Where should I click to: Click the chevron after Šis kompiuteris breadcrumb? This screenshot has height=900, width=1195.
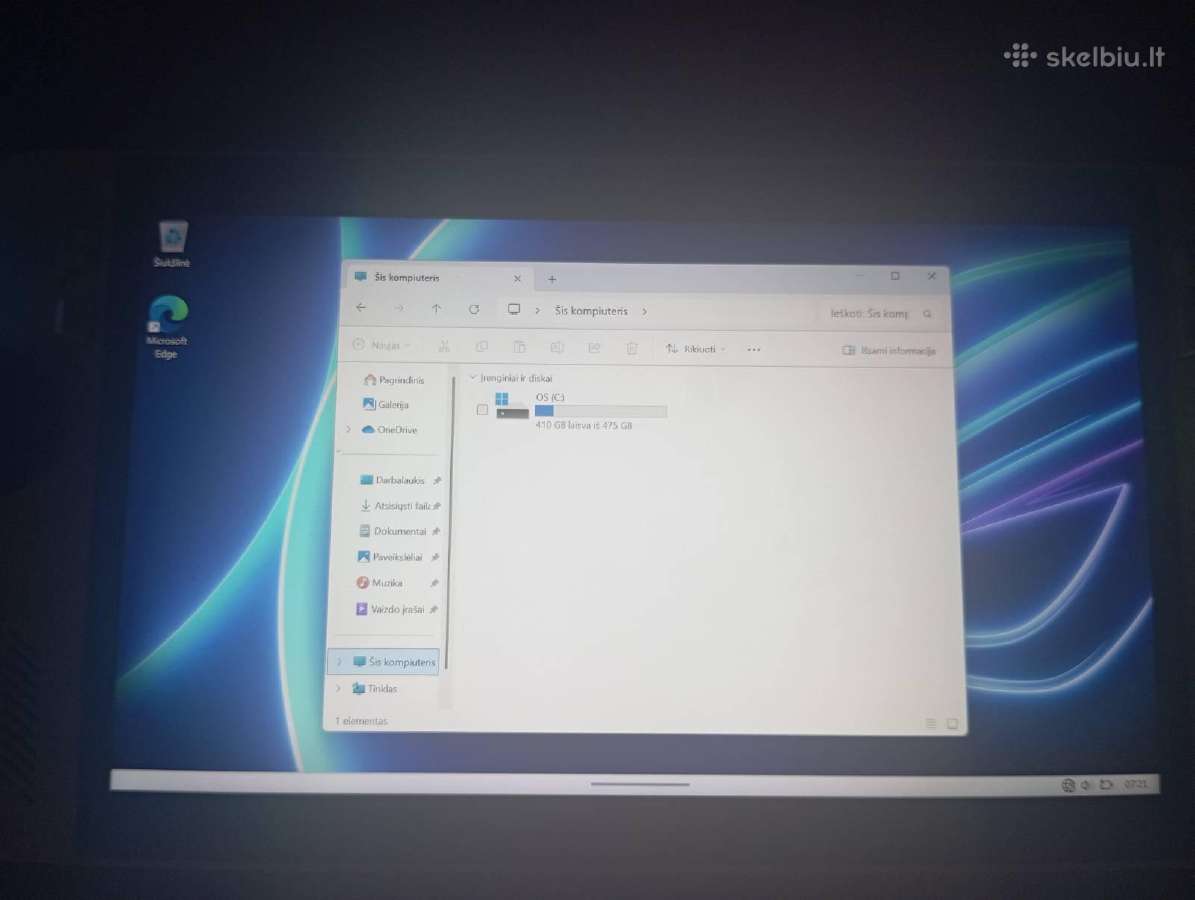coord(644,312)
